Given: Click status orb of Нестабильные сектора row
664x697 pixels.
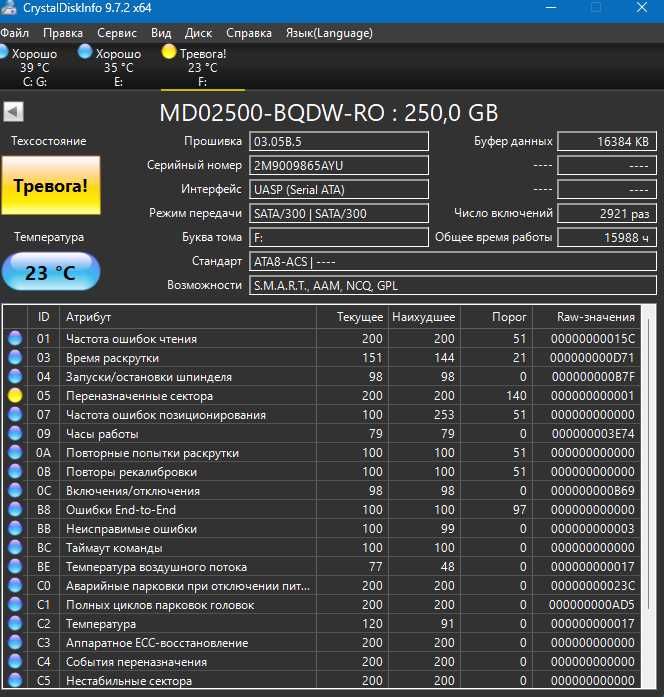Looking at the screenshot, I should pyautogui.click(x=15, y=680).
